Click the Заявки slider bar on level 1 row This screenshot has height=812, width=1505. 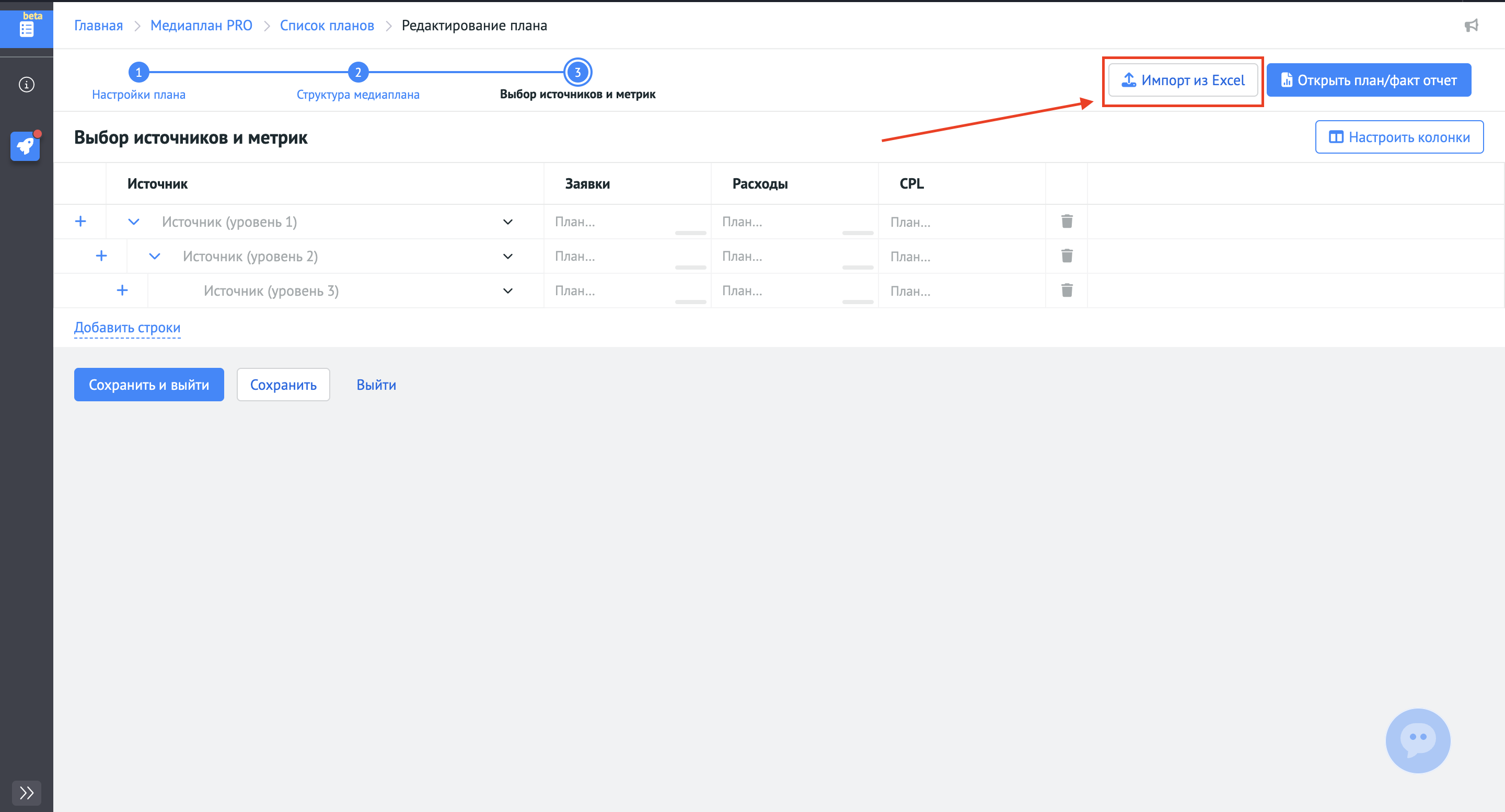click(690, 233)
